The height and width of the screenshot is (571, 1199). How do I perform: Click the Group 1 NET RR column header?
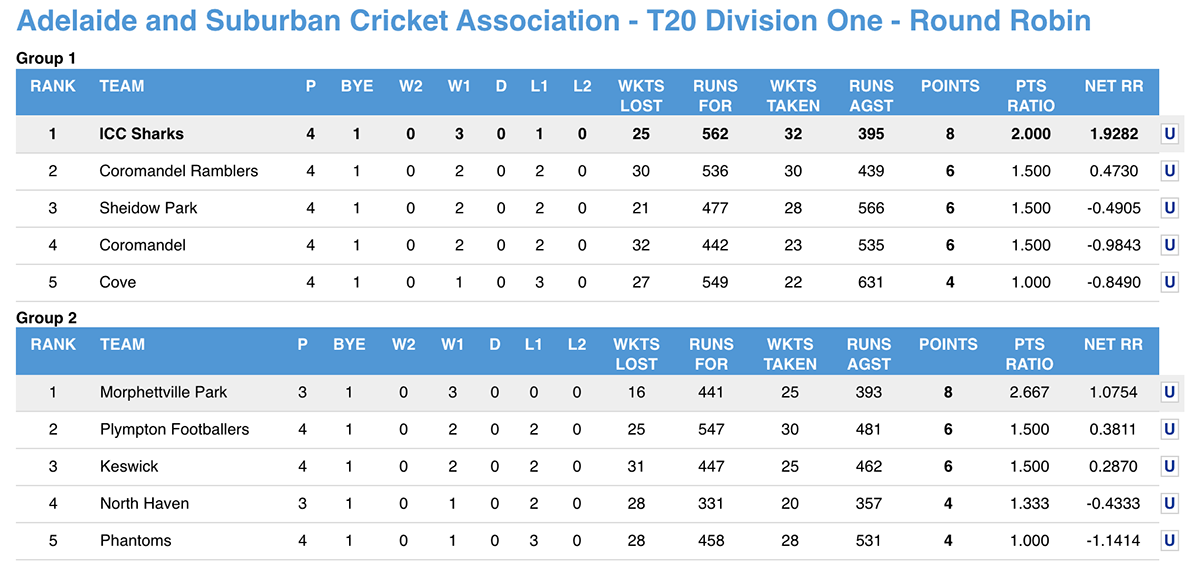coord(1113,86)
